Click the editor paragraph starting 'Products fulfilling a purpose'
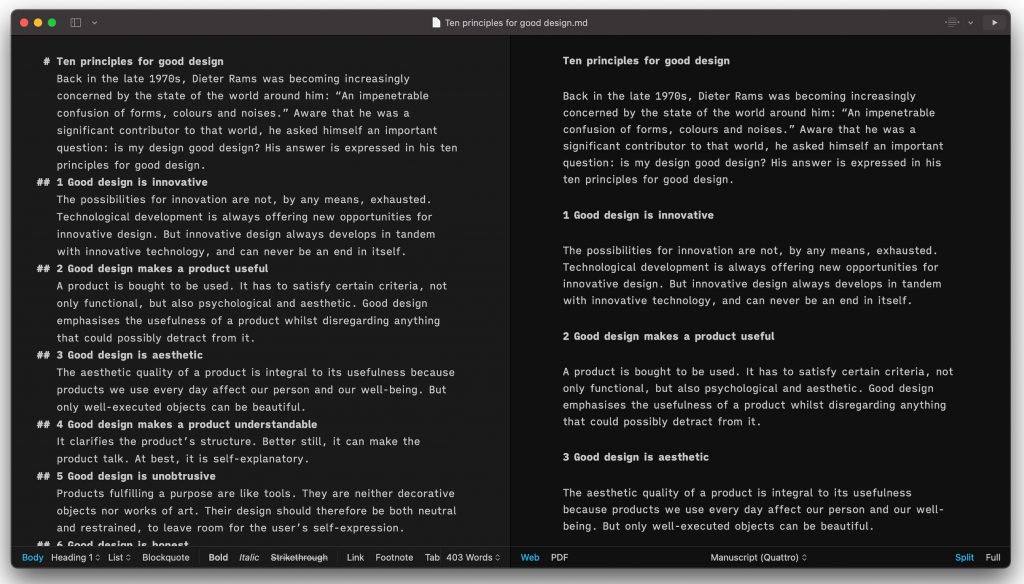This screenshot has height=584, width=1024. tap(256, 511)
